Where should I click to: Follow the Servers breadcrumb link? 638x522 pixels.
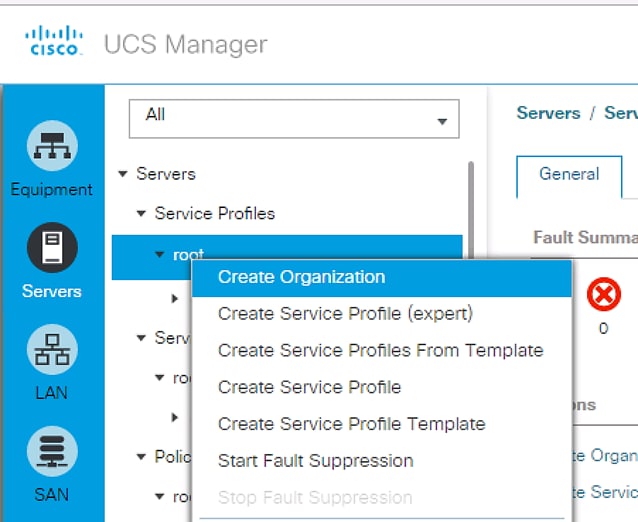548,113
